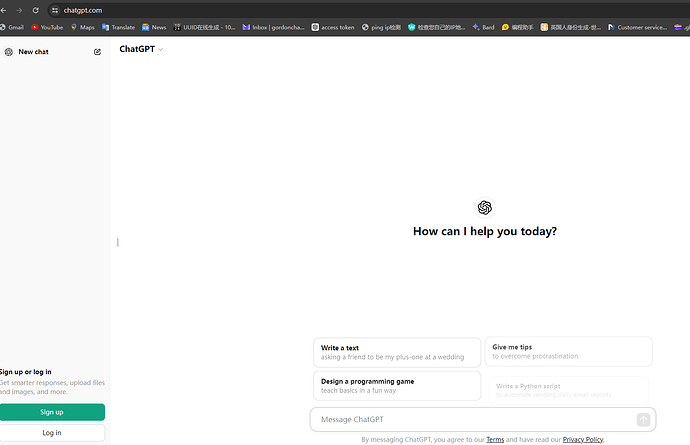Viewport: 690px width, 445px height.
Task: Open the access token bookmark
Action: pyautogui.click(x=333, y=27)
